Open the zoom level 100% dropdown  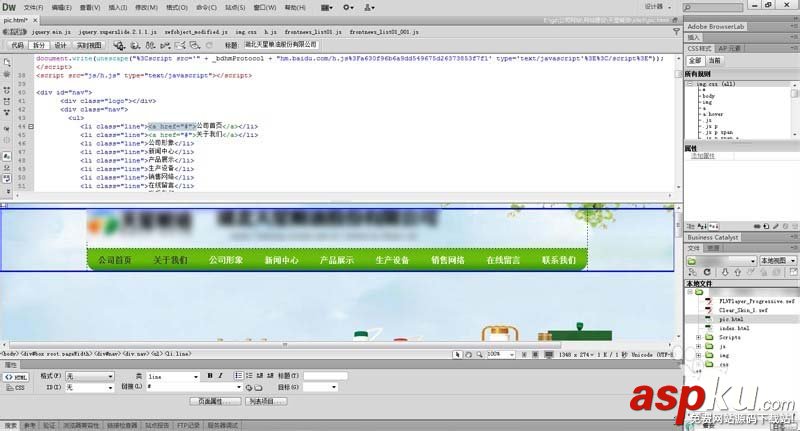pos(501,354)
